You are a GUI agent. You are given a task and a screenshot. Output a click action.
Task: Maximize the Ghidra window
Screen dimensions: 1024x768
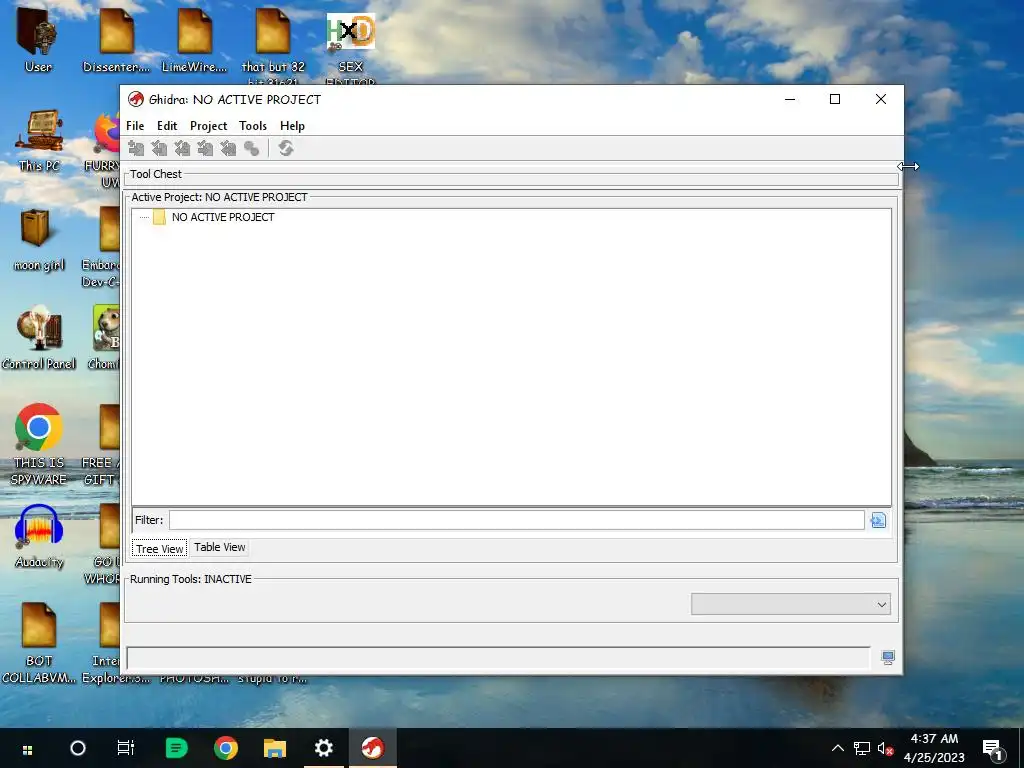(835, 99)
